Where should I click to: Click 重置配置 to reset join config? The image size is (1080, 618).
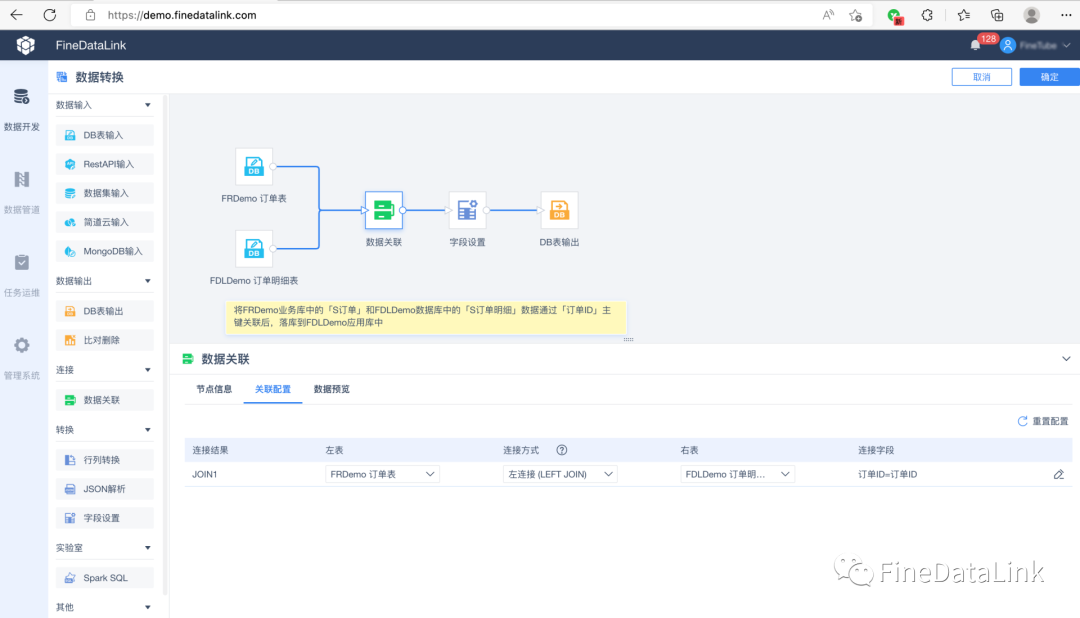tap(1043, 421)
